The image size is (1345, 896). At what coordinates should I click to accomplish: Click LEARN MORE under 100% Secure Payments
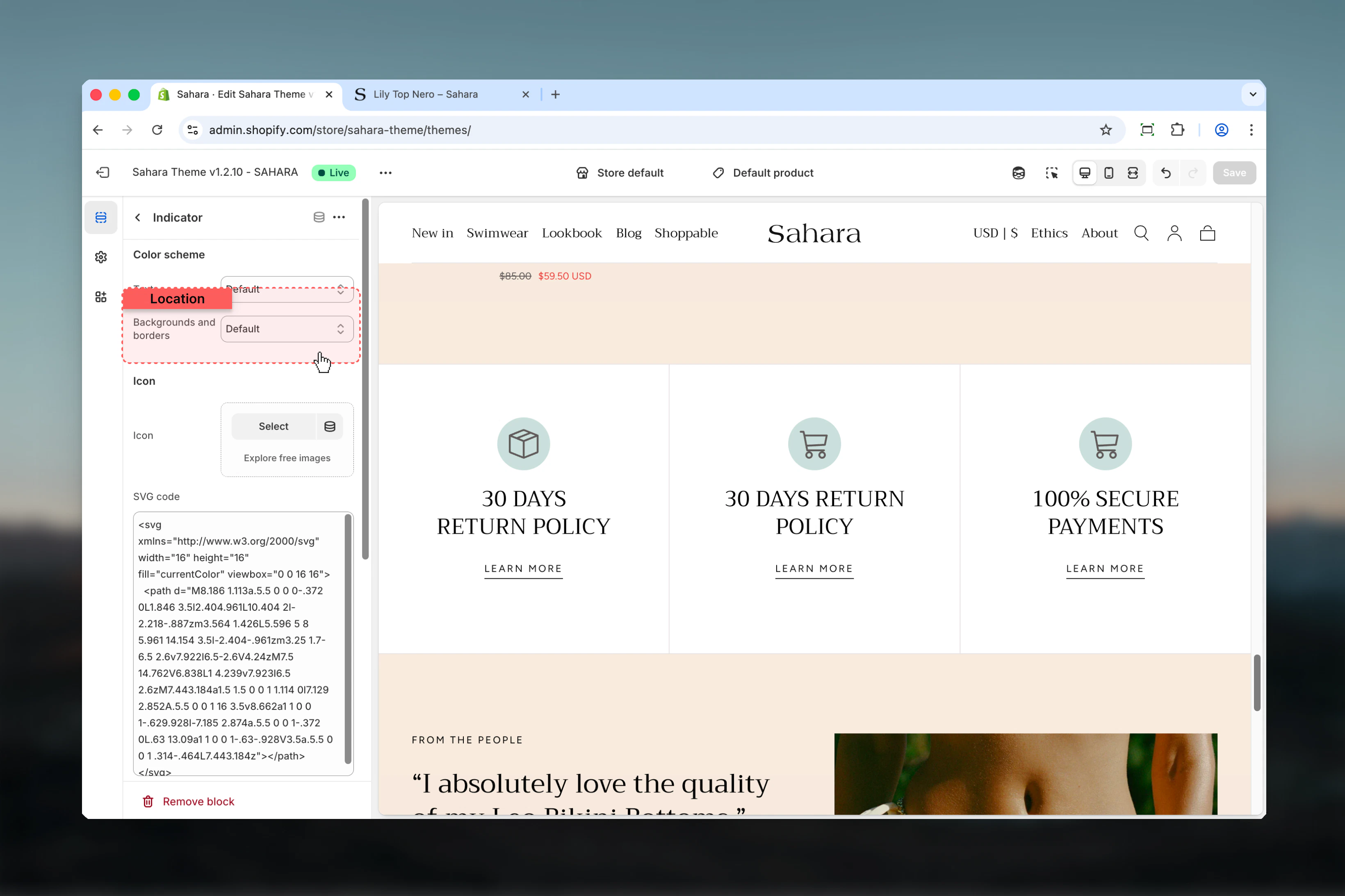(1105, 569)
